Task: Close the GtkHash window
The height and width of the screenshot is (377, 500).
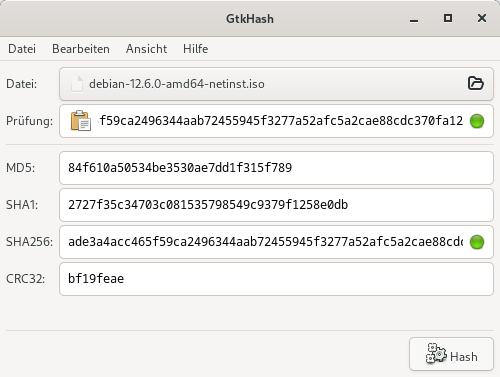Action: pos(482,18)
